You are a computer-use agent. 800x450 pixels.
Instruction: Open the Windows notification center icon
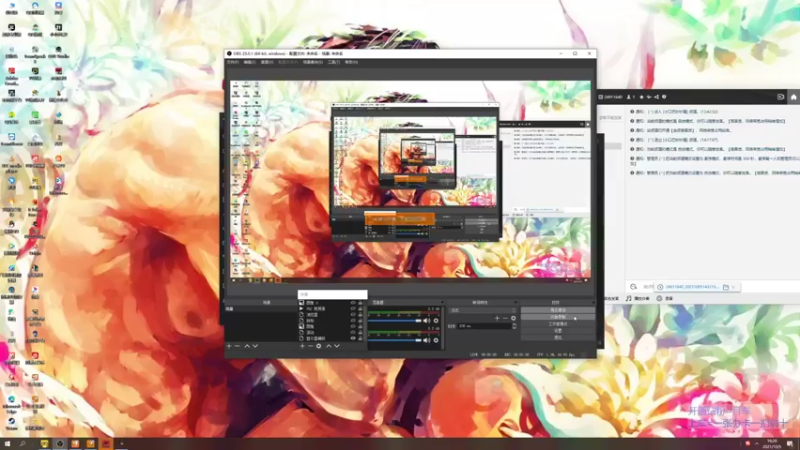click(x=790, y=444)
